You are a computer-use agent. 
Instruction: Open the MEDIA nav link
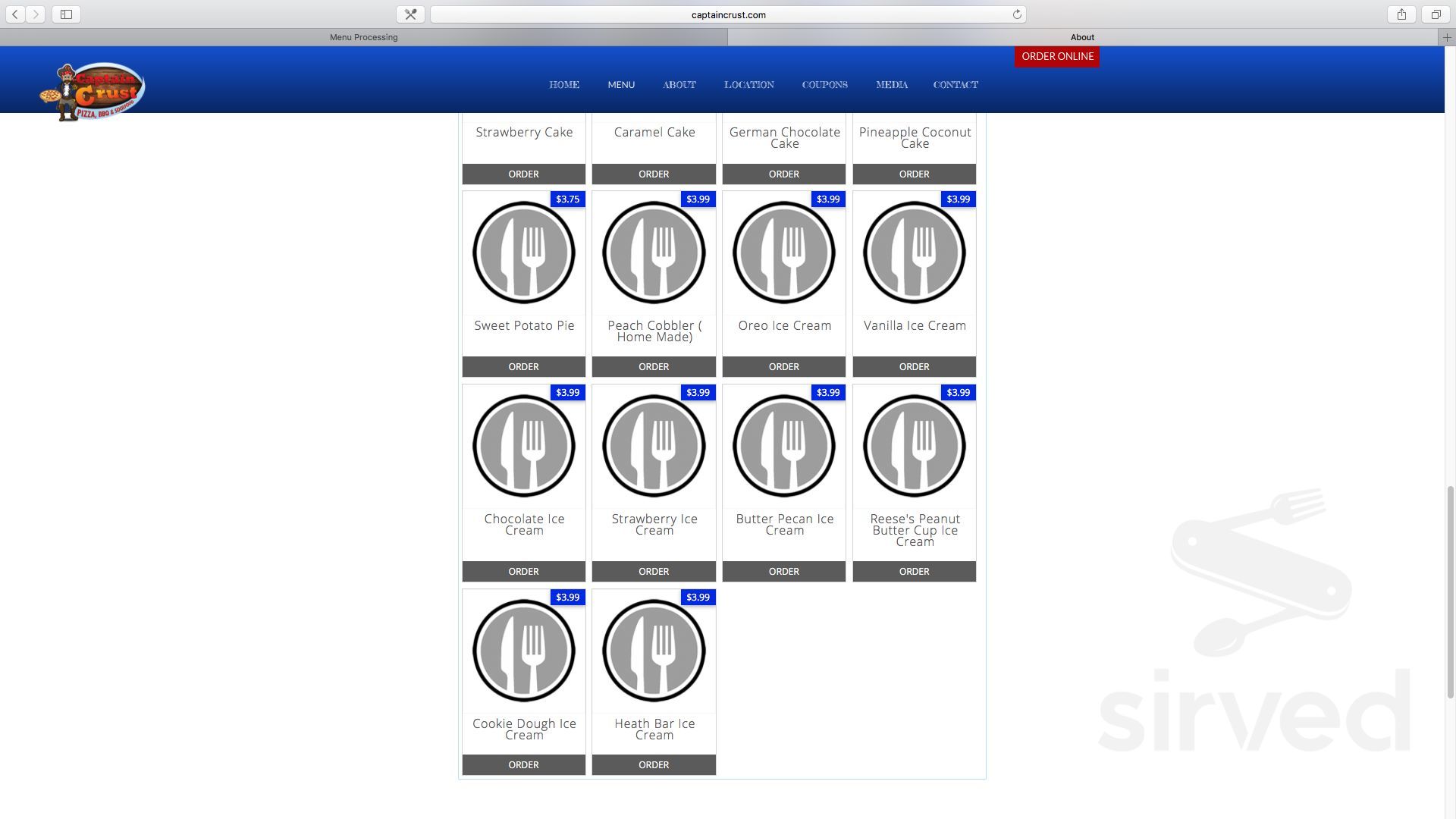click(892, 85)
